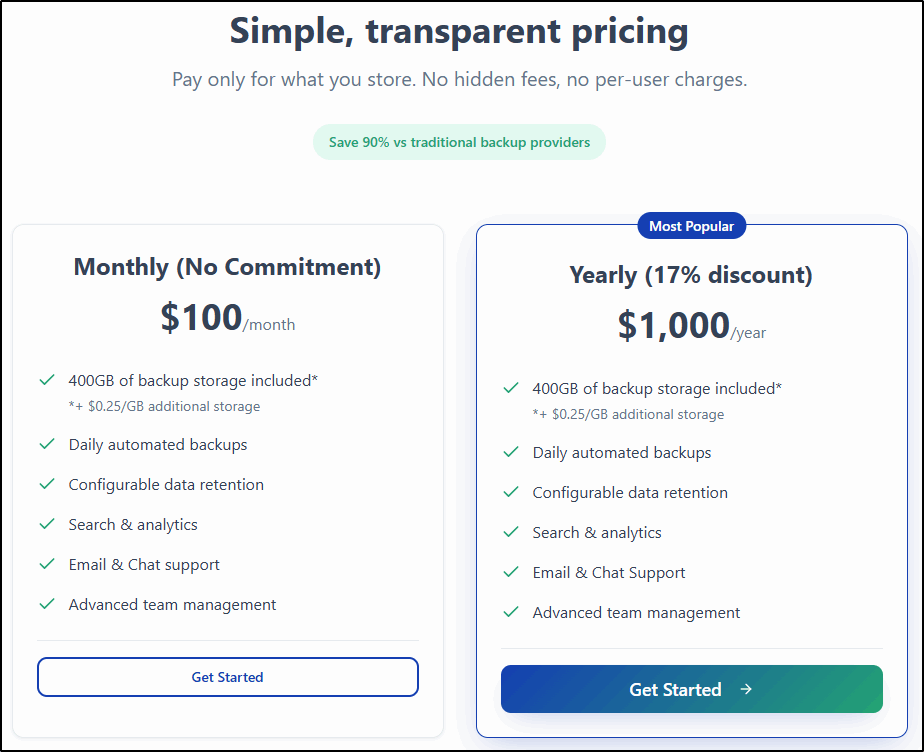Click checkmark beside yearly Advanced team management

tap(511, 612)
